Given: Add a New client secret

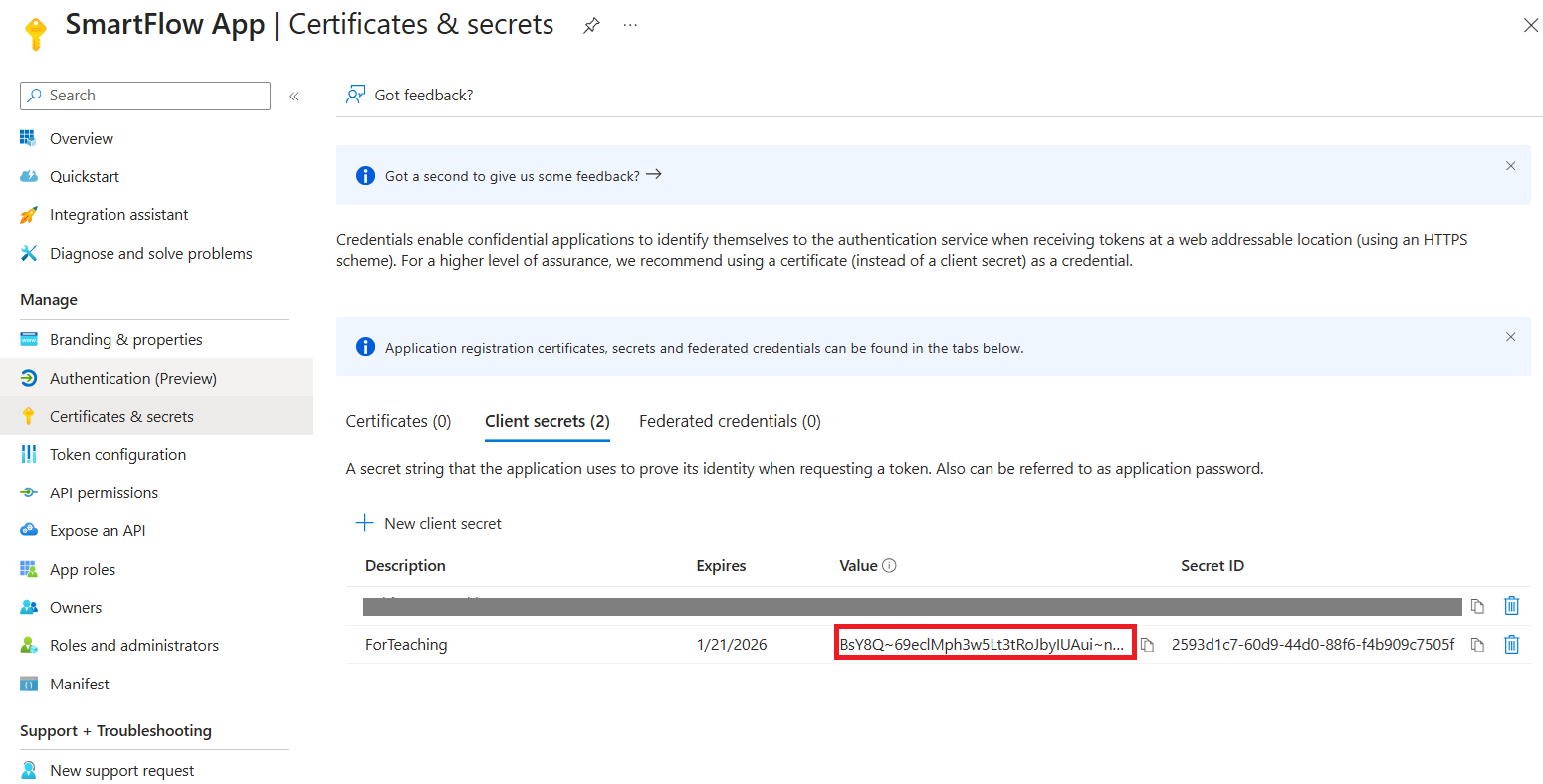Looking at the screenshot, I should (x=429, y=523).
